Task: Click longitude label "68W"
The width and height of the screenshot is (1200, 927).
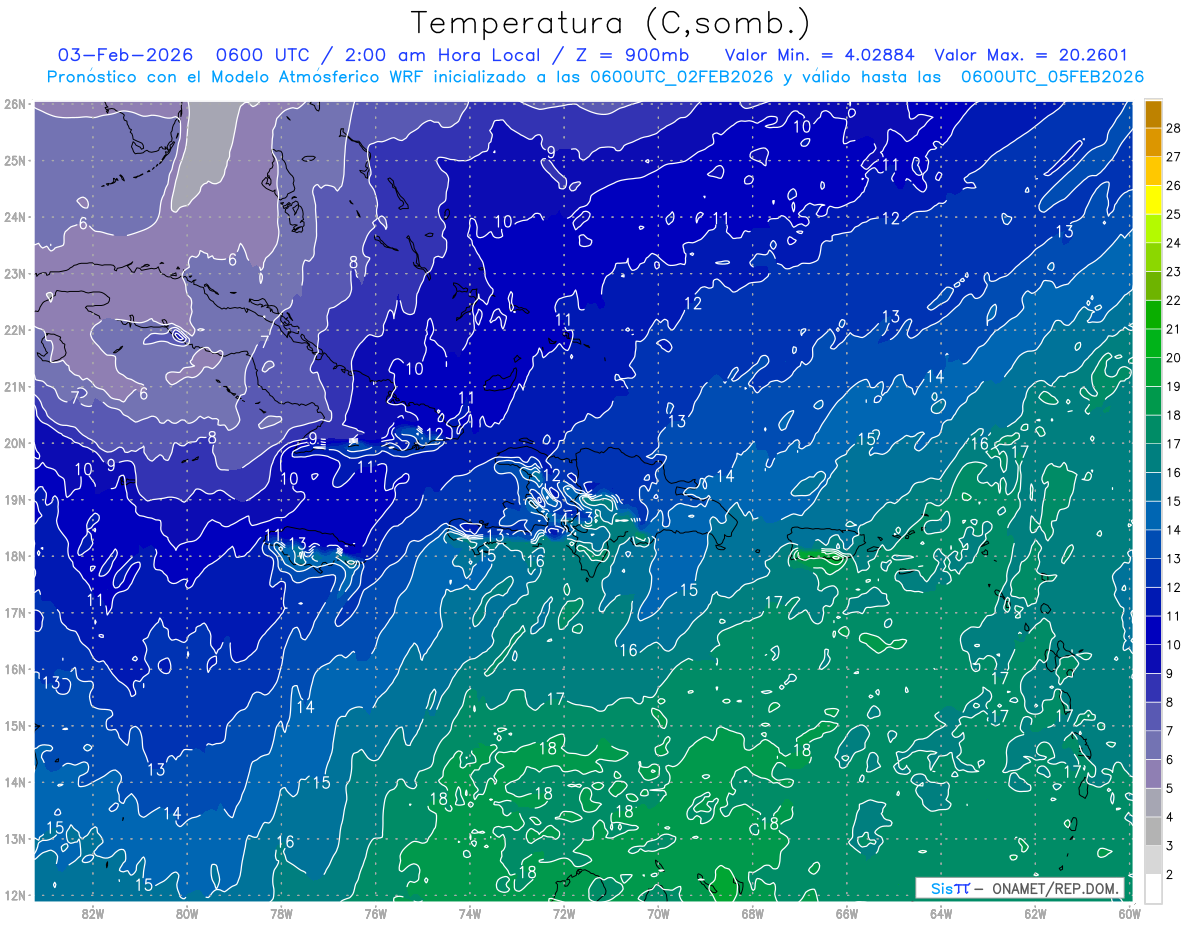Action: pyautogui.click(x=752, y=913)
